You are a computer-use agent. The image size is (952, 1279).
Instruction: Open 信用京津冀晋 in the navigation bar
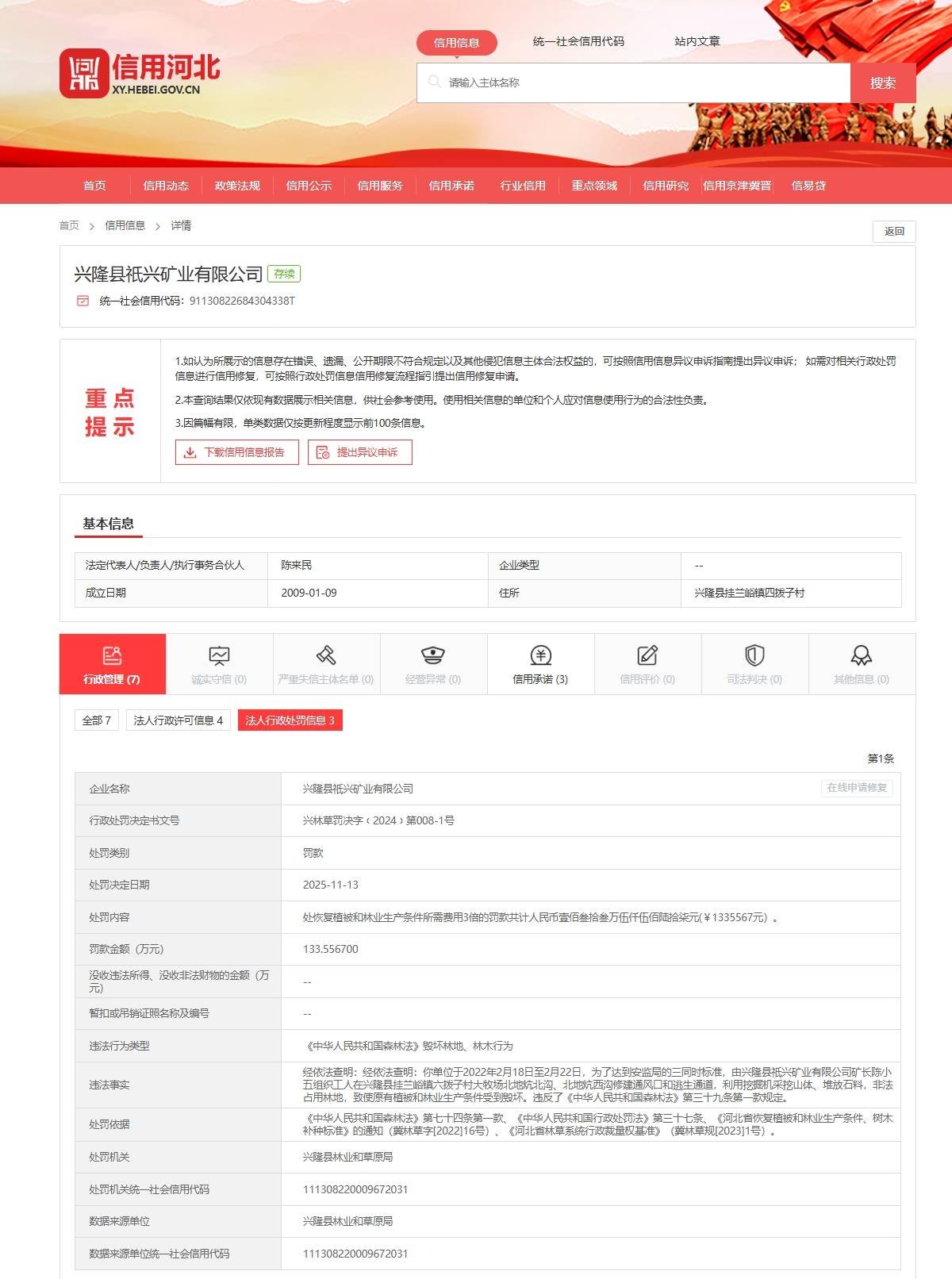[737, 186]
